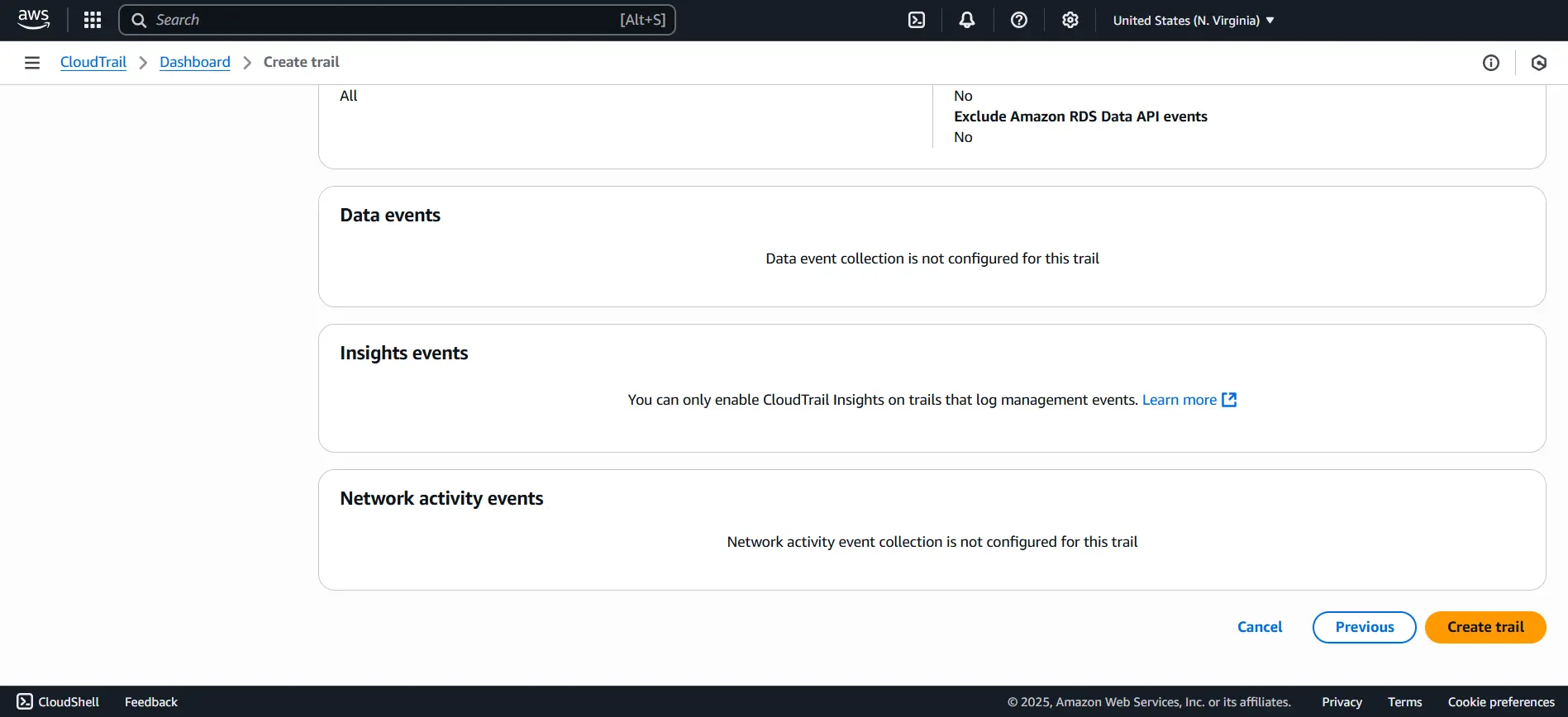
Task: Open the notifications bell
Action: tap(967, 20)
